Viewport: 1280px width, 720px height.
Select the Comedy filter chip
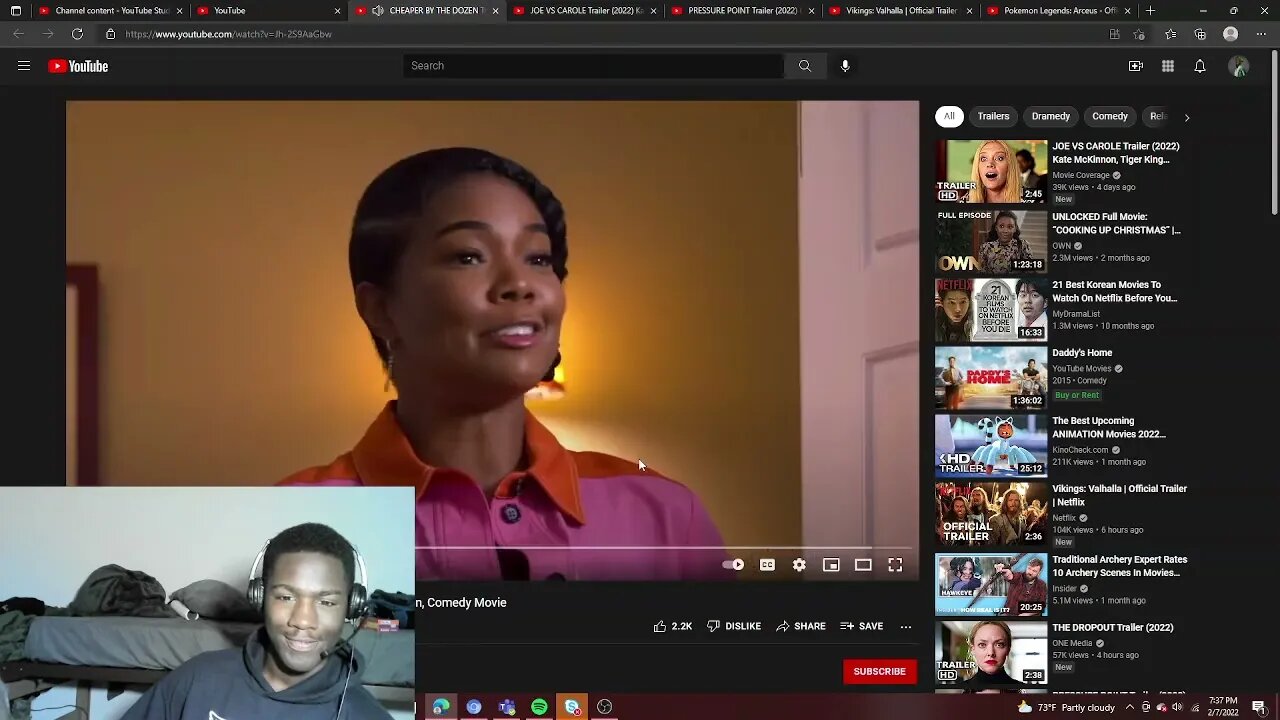pyautogui.click(x=1110, y=116)
